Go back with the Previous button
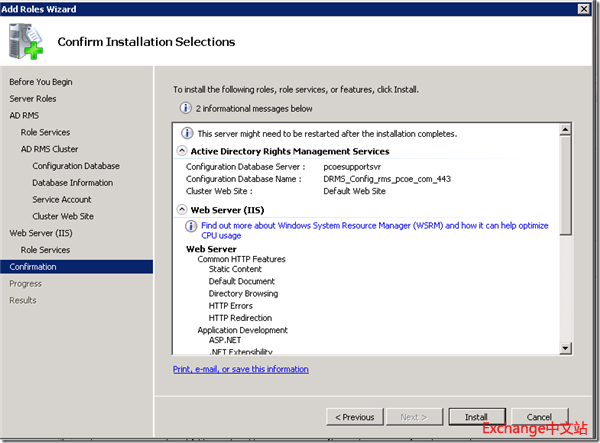The image size is (600, 443). 355,417
